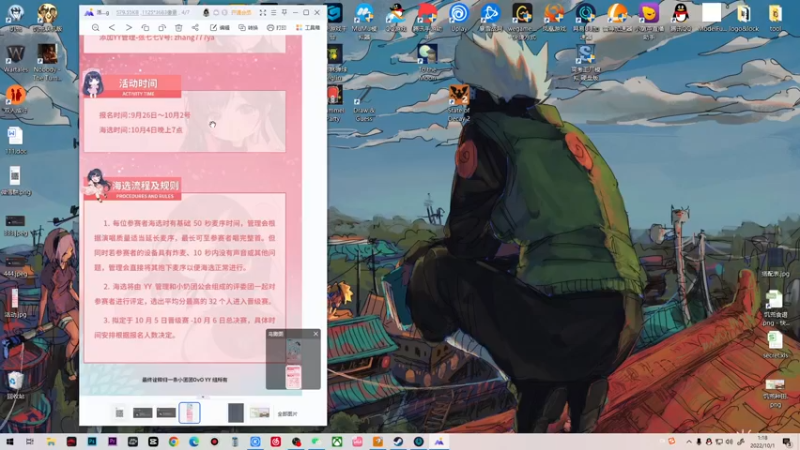Click the navigator preview thumbnail
This screenshot has width=800, height=450.
pos(293,364)
